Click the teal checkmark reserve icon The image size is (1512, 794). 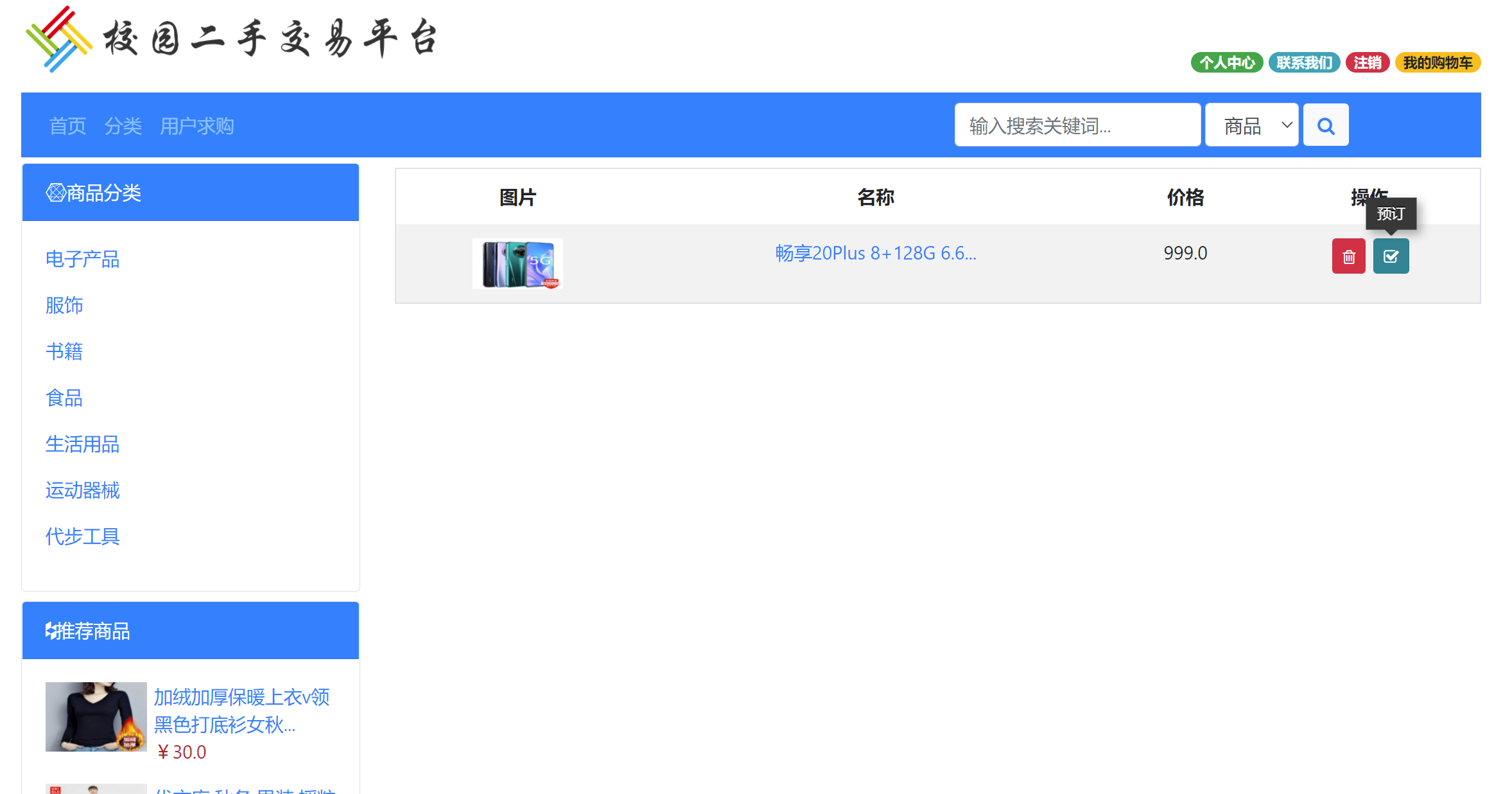click(1391, 256)
